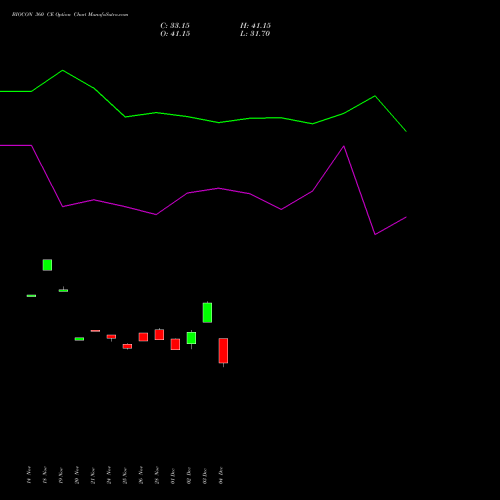Click the BIOCON 360 CE Options chart title

[x=70, y=14]
